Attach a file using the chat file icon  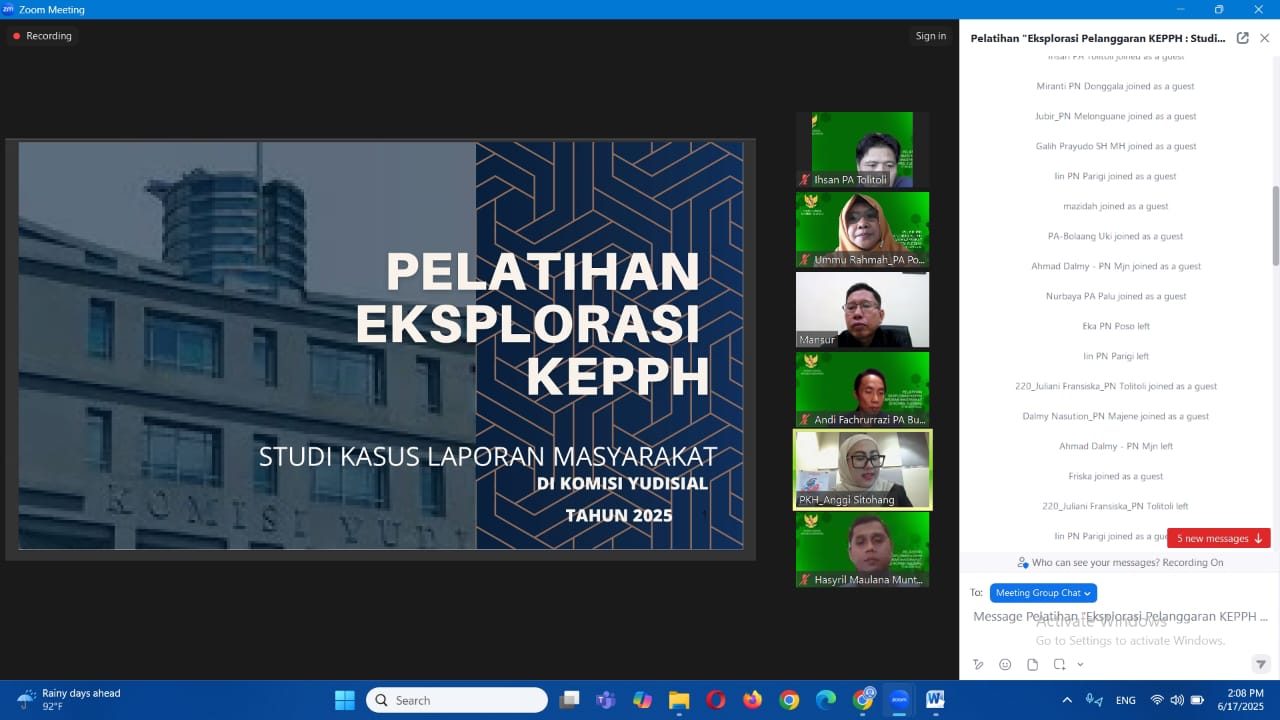(x=1033, y=664)
